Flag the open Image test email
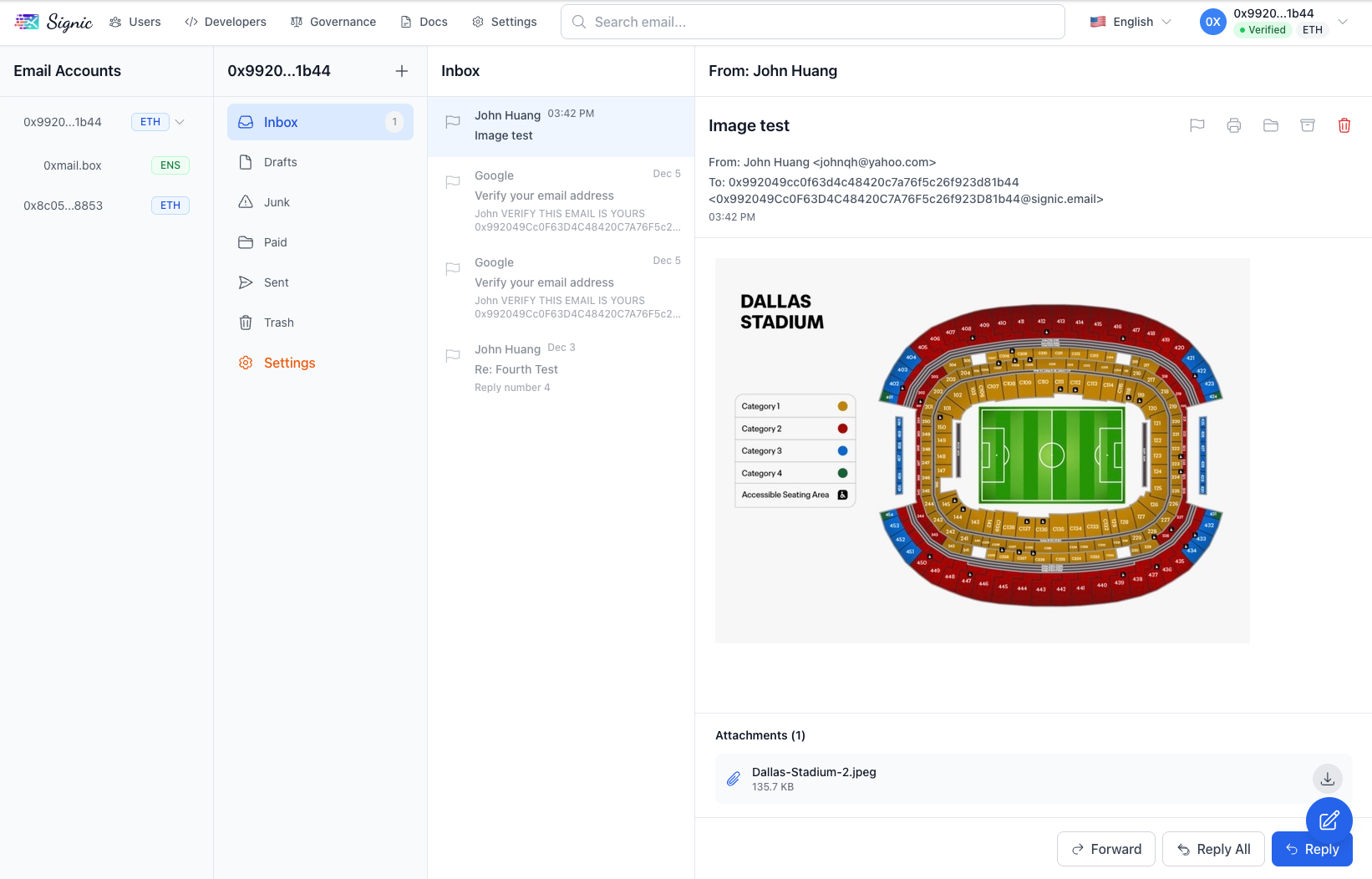 point(1197,125)
